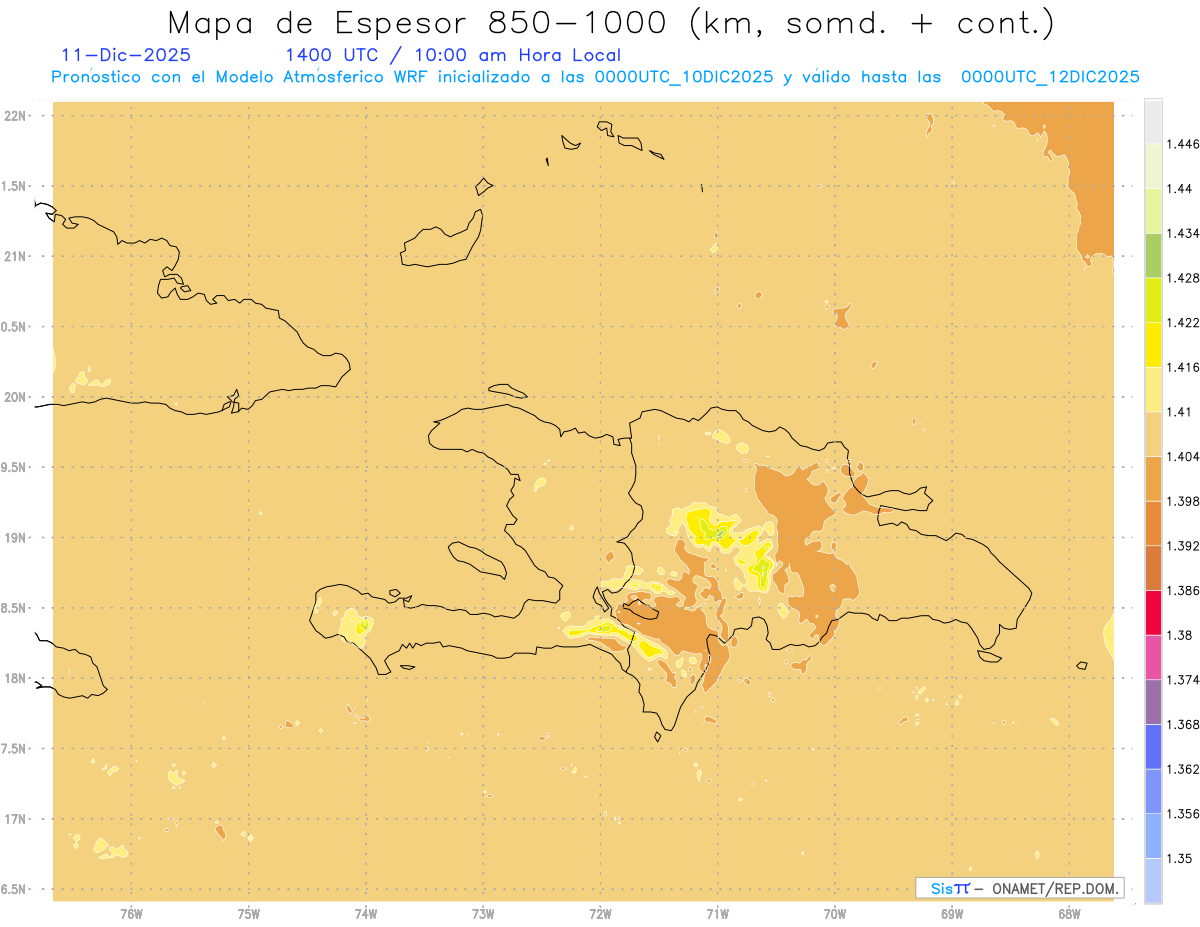The image size is (1200, 927).
Task: Pick the green legend color above 1.428
Action: pos(1153,255)
